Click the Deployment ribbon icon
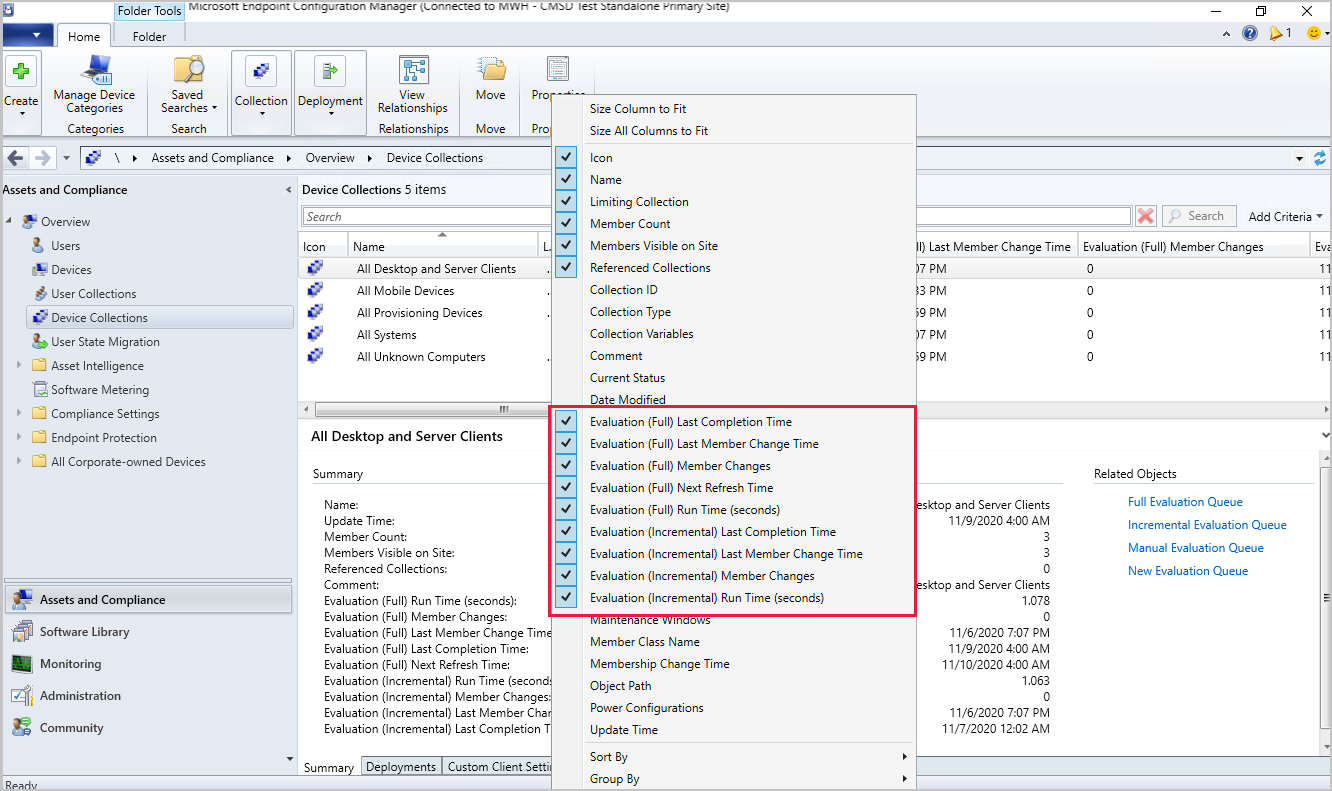 coord(330,72)
